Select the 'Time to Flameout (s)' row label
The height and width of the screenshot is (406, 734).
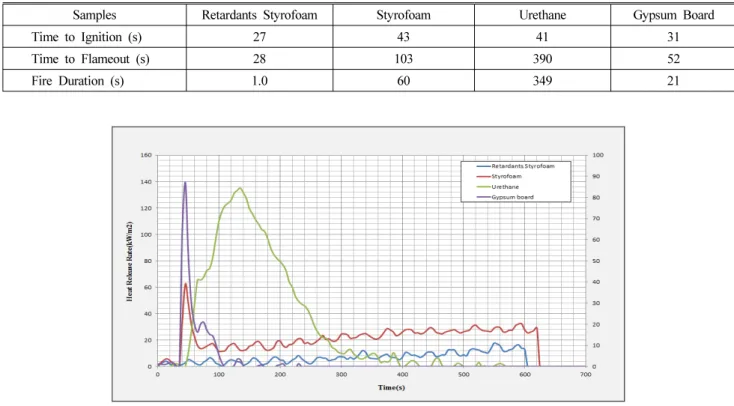click(x=90, y=59)
